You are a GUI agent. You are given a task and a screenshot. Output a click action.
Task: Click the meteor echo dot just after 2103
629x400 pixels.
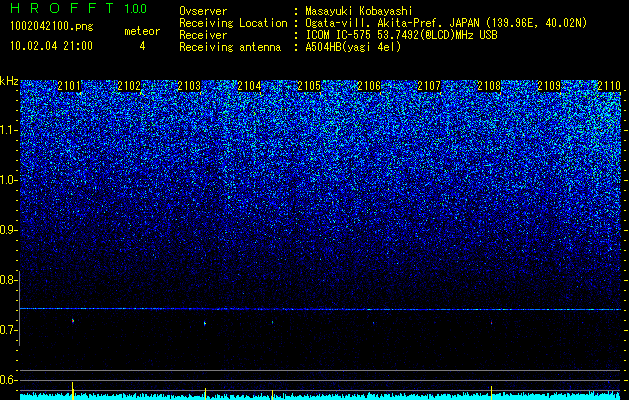(205, 323)
